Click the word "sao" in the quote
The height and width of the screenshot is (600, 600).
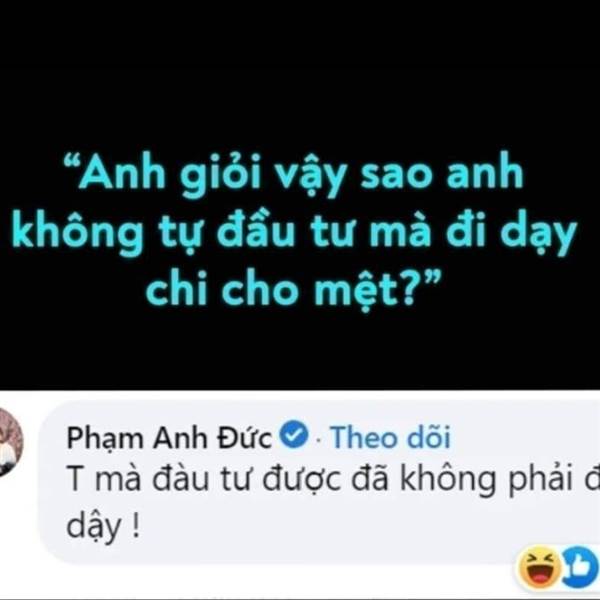click(x=398, y=175)
